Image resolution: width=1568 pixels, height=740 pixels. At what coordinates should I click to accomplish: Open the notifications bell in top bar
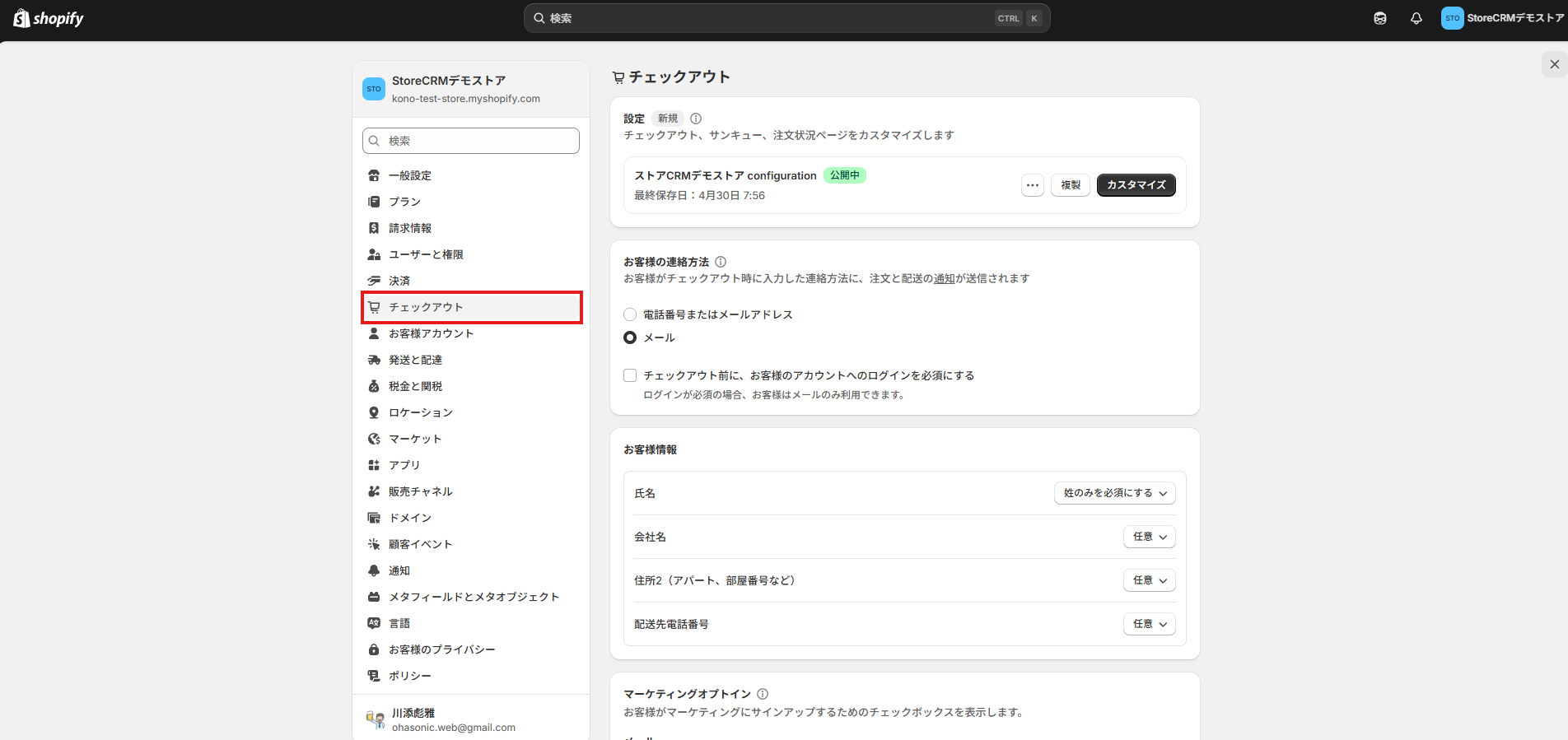1416,18
